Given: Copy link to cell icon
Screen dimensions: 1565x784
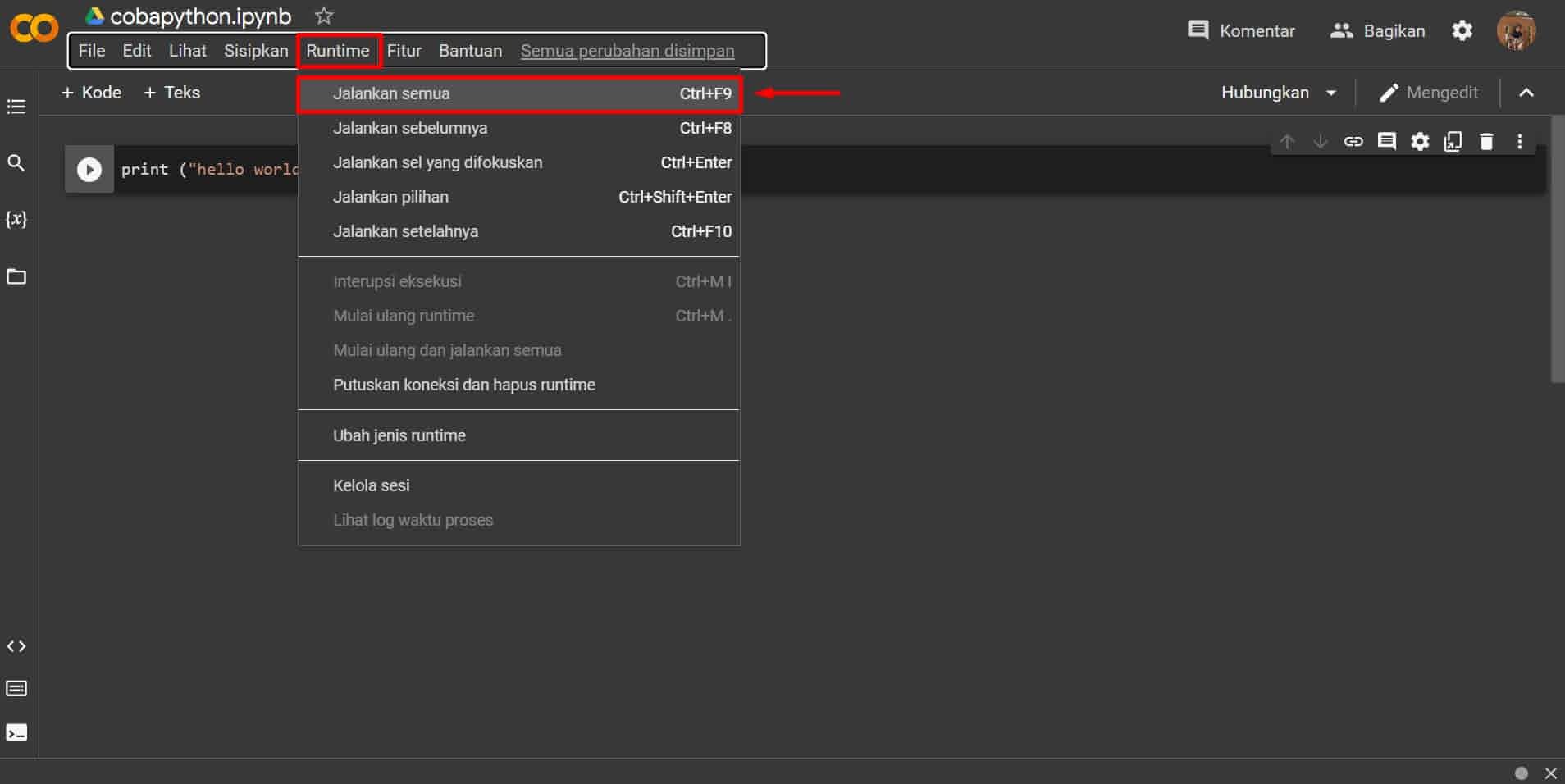Looking at the screenshot, I should tap(1353, 142).
